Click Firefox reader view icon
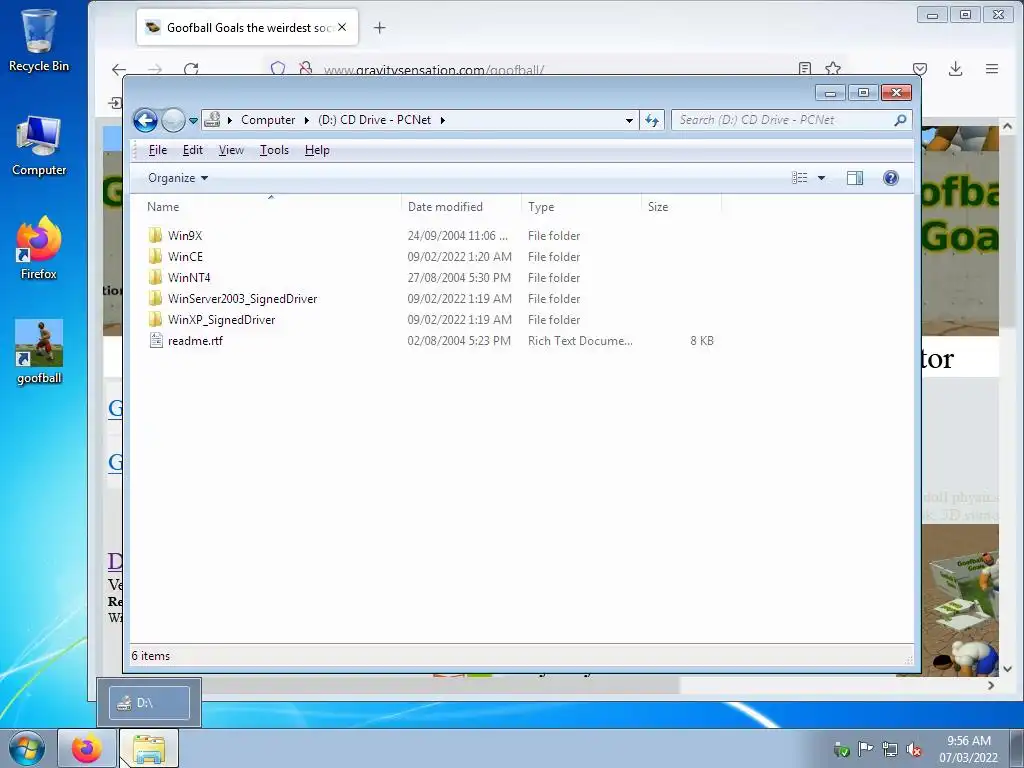The height and width of the screenshot is (768, 1024). (805, 69)
